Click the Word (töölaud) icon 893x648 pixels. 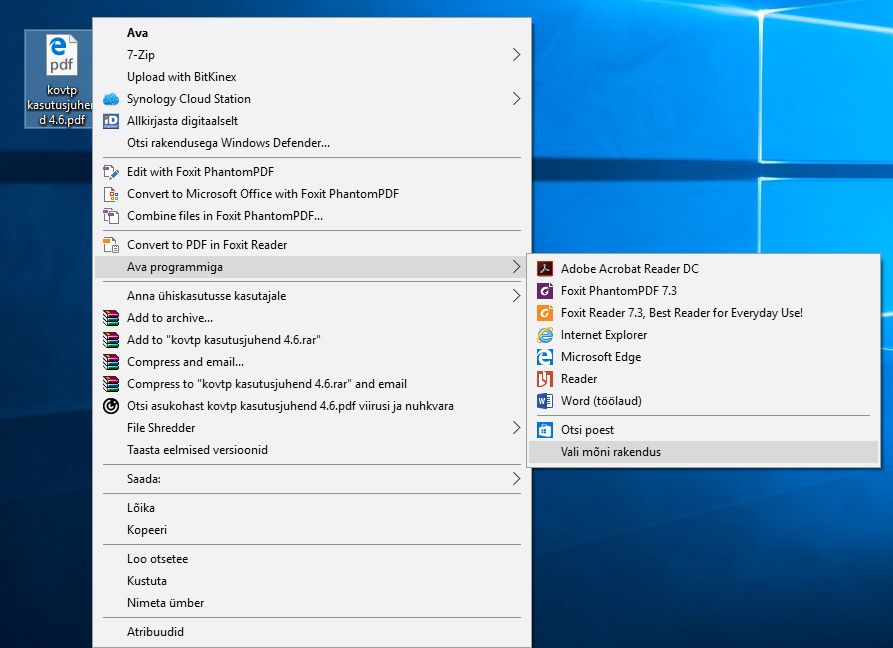click(x=545, y=401)
